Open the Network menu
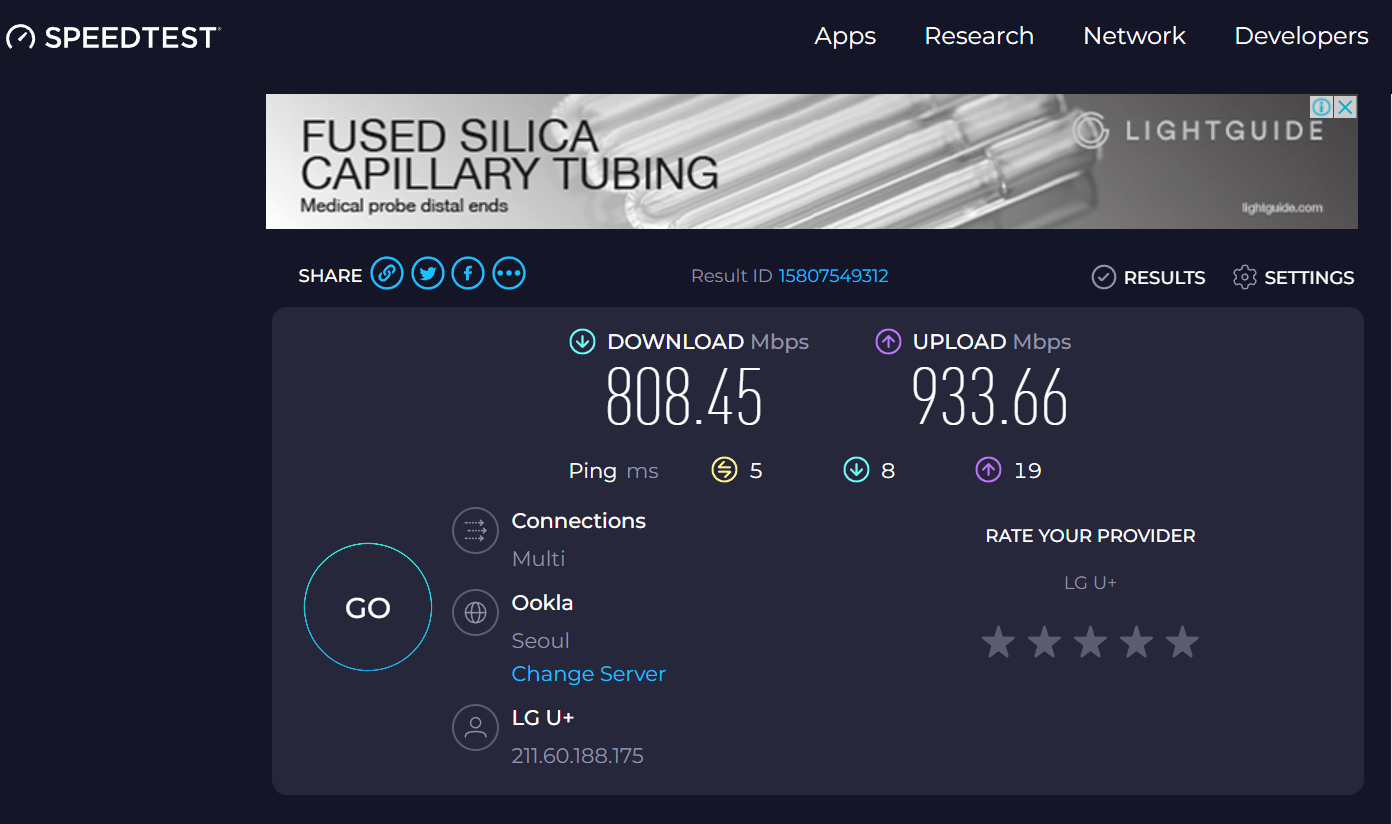Image resolution: width=1392 pixels, height=824 pixels. pos(1134,36)
